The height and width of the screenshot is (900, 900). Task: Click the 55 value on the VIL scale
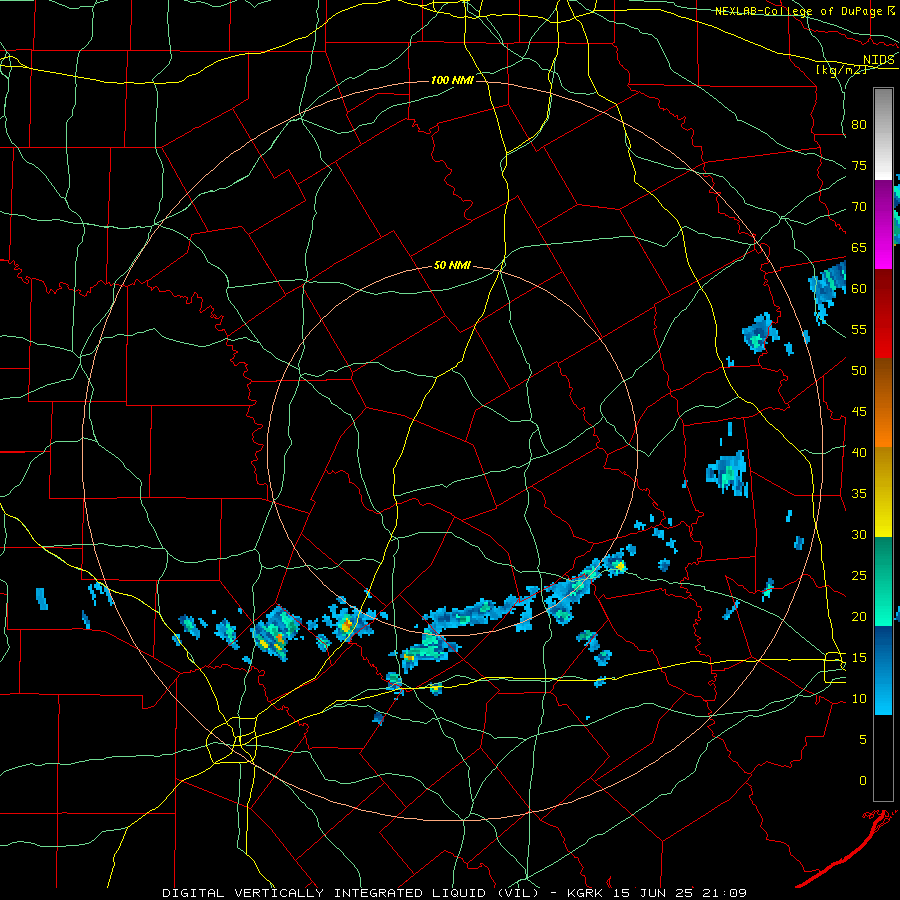(859, 330)
